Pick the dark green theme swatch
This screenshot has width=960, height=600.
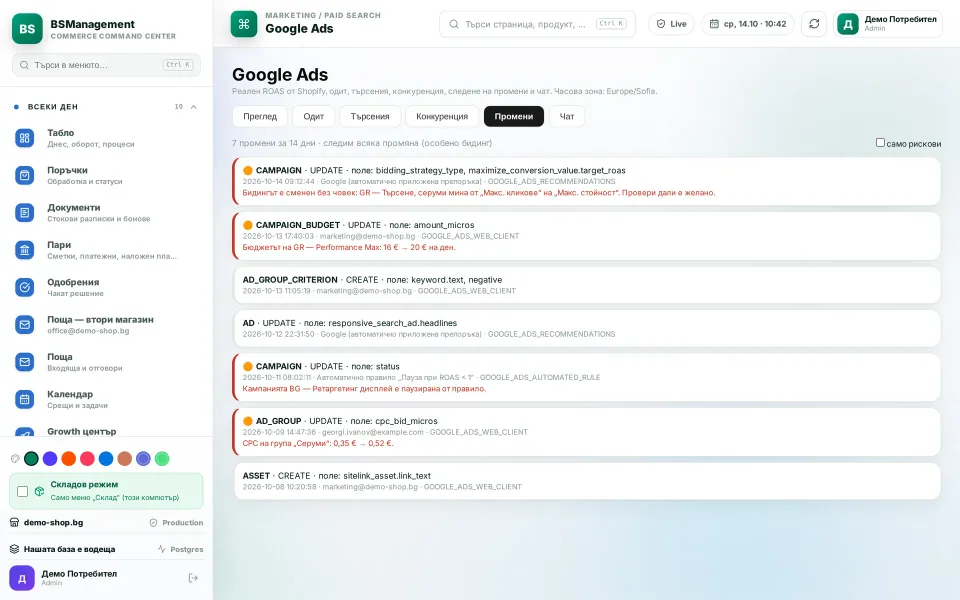31,459
